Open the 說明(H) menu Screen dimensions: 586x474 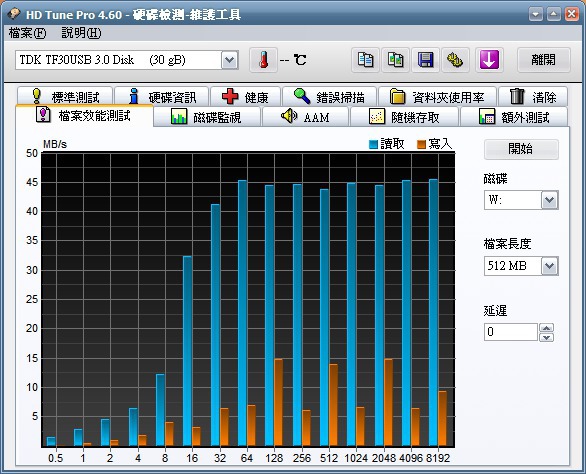point(81,33)
